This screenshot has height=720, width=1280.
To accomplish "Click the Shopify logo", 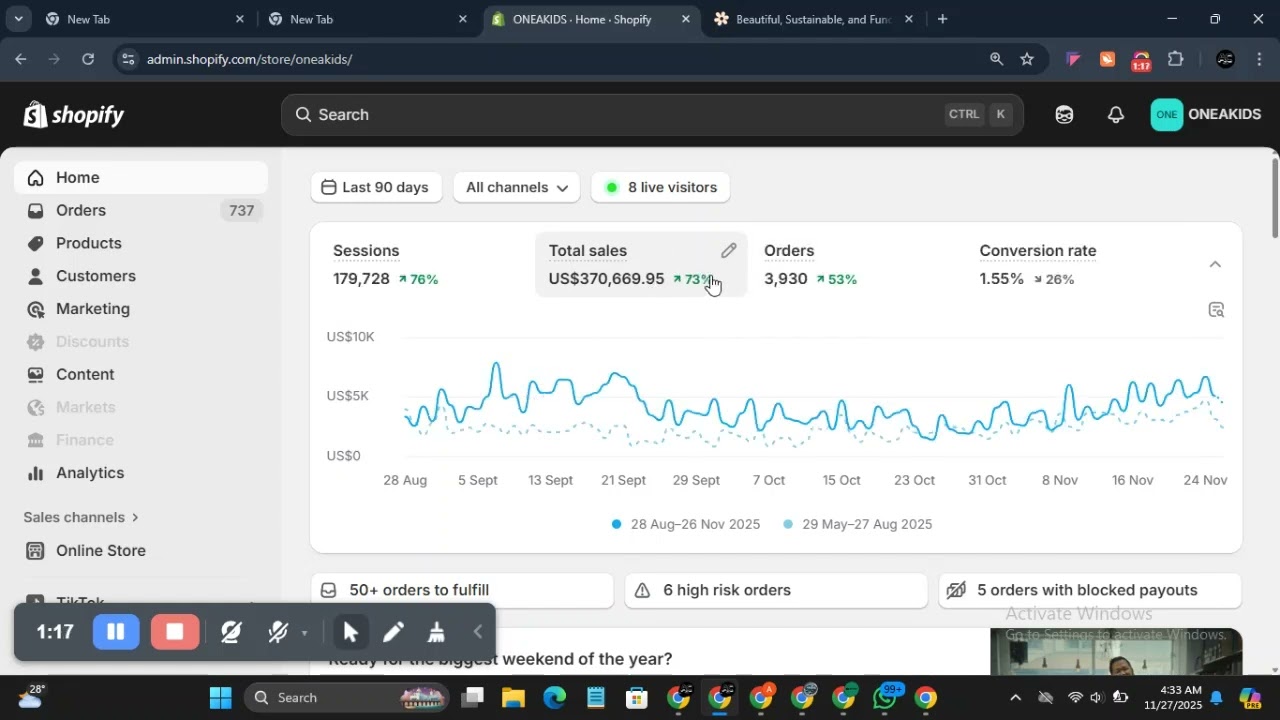I will tap(74, 115).
